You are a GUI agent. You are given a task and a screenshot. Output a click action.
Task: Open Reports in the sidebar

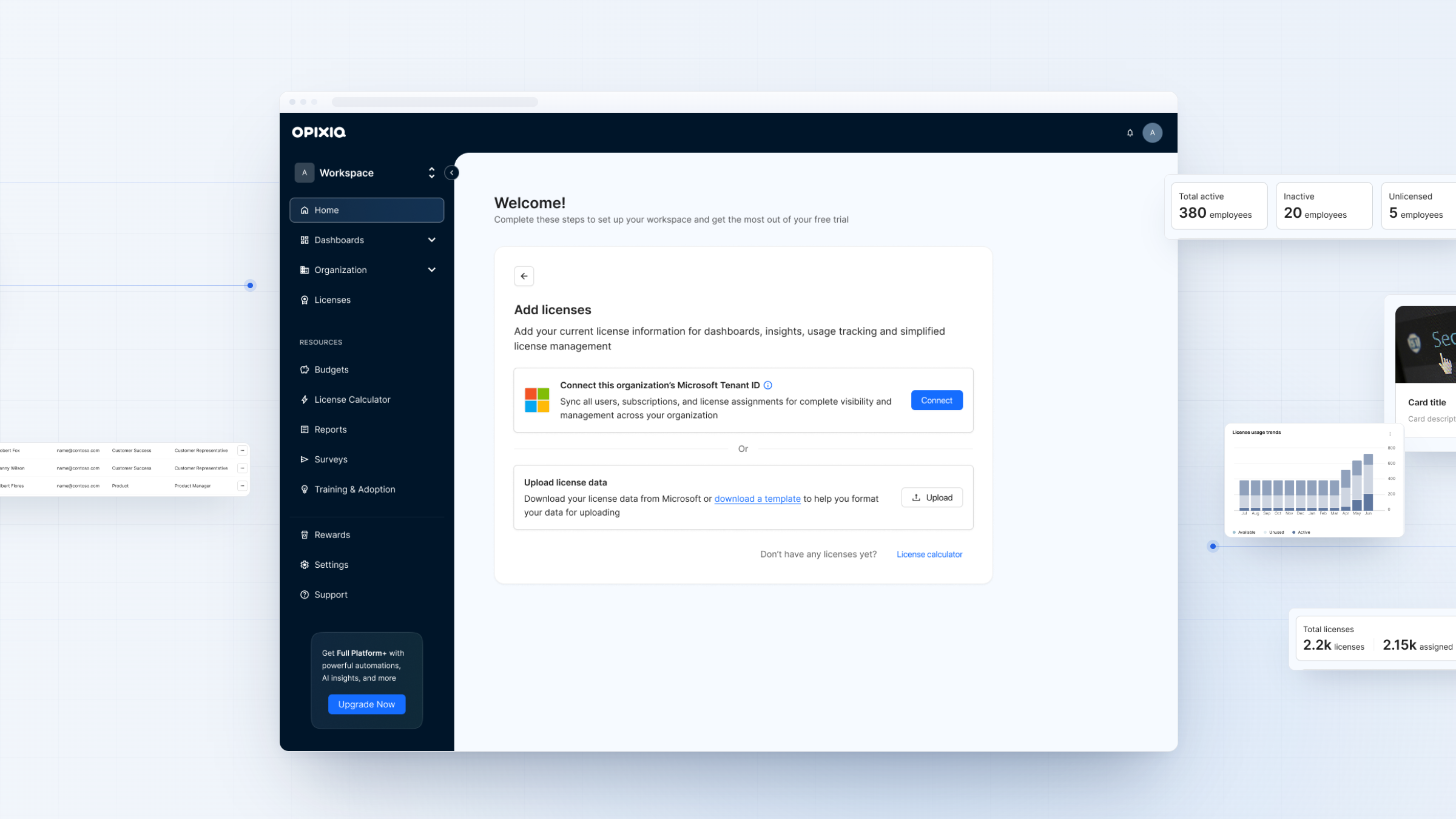click(366, 430)
